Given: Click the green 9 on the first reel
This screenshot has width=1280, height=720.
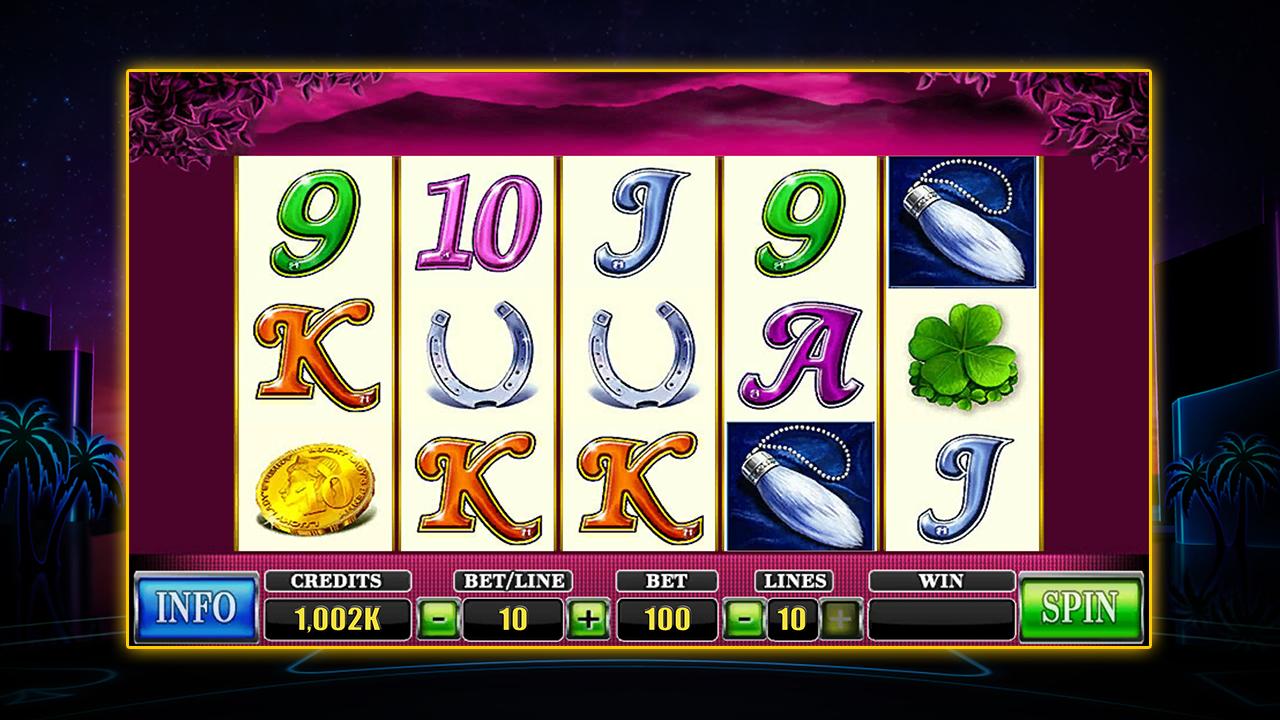Looking at the screenshot, I should coord(317,223).
